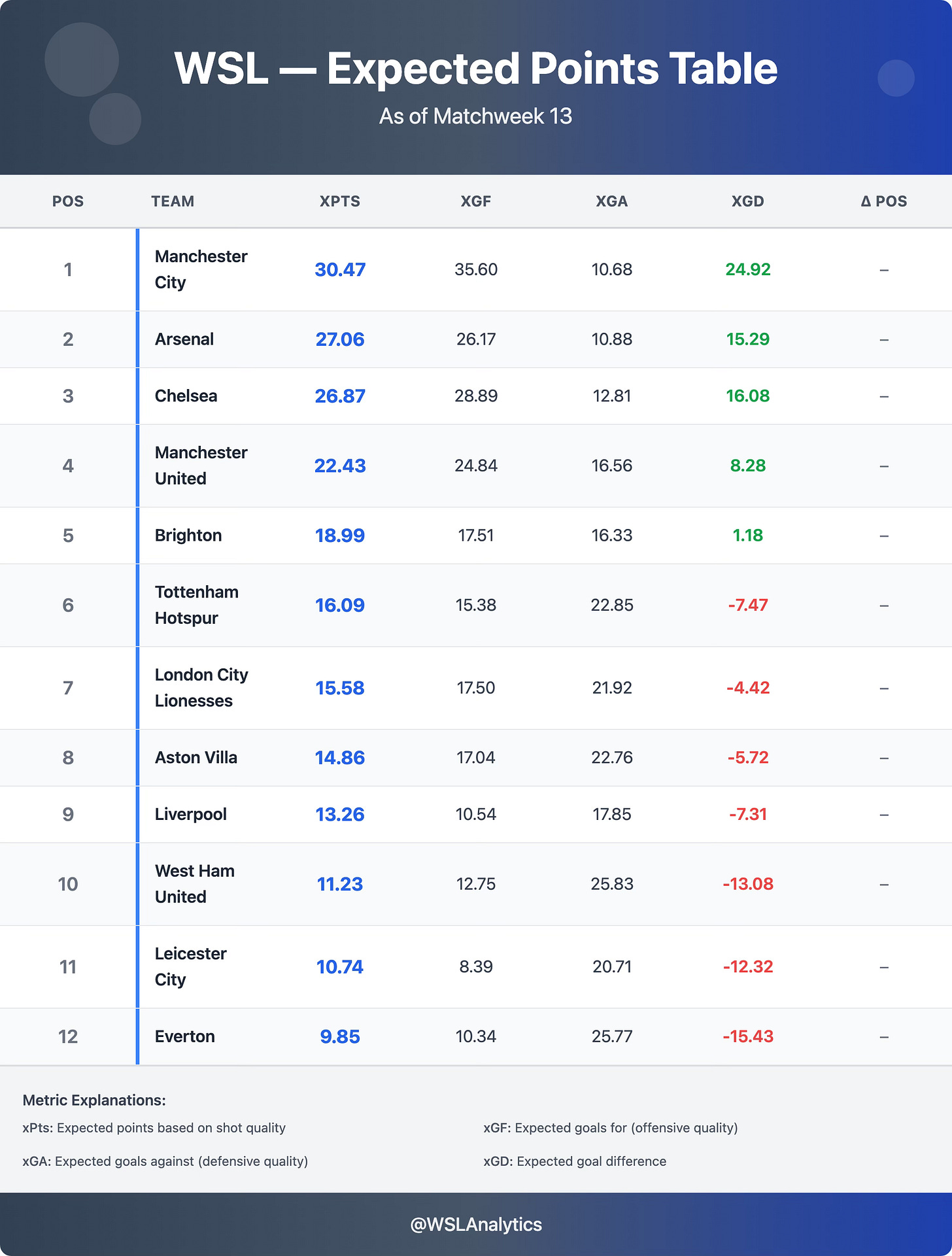Viewport: 952px width, 1256px height.
Task: Click the xGF value 10.54
Action: (476, 815)
